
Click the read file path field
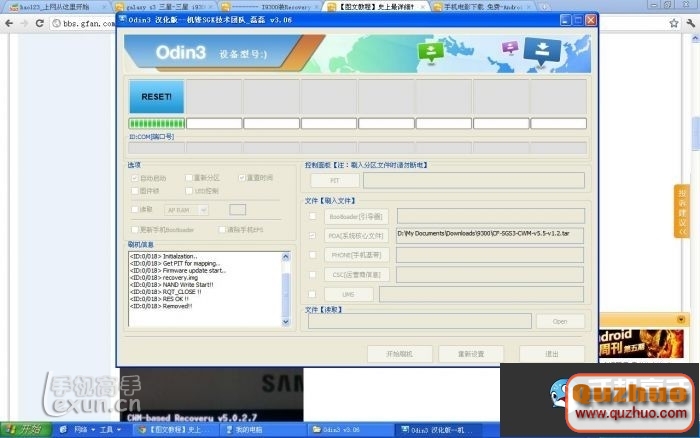420,321
